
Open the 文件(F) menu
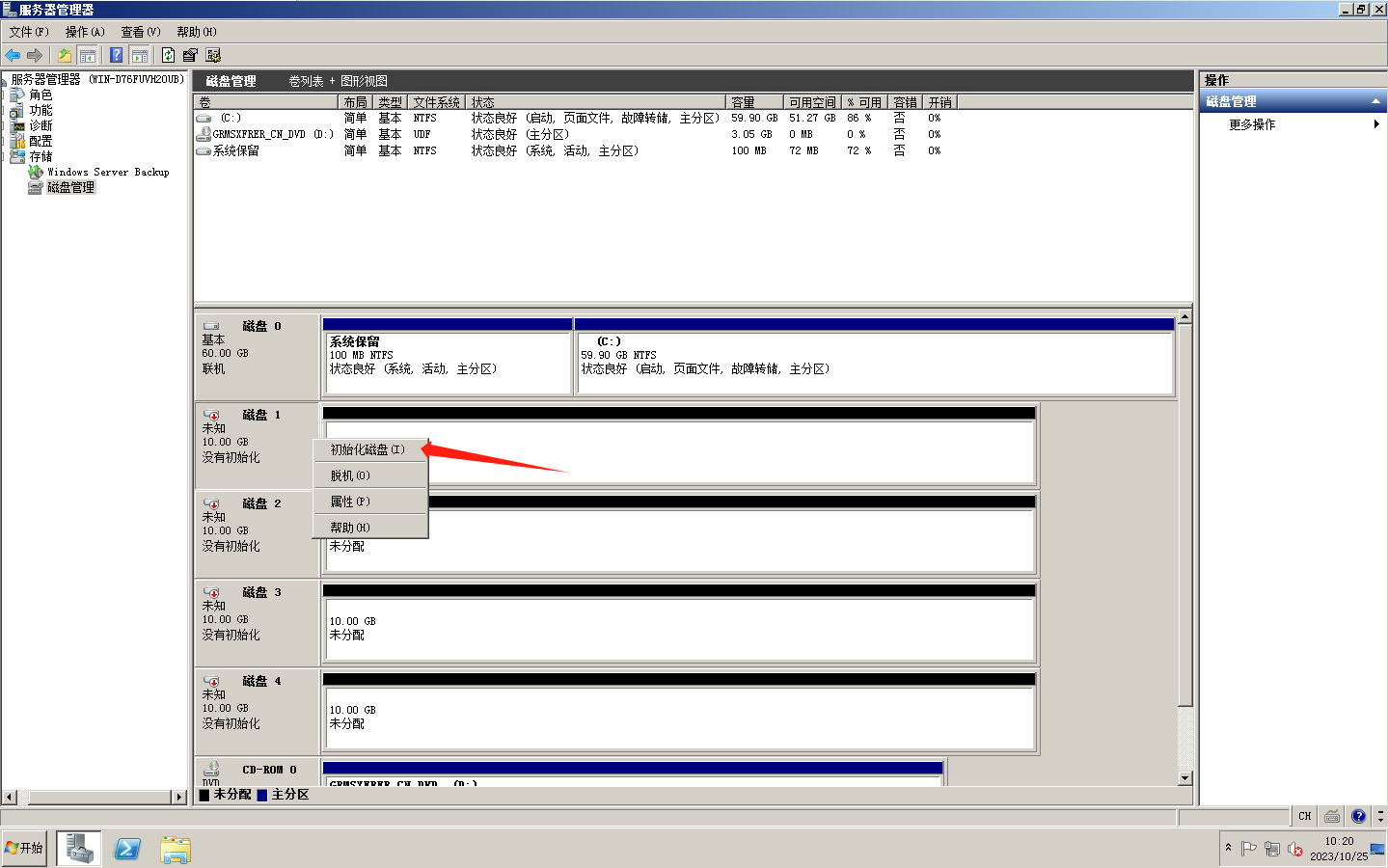[29, 32]
